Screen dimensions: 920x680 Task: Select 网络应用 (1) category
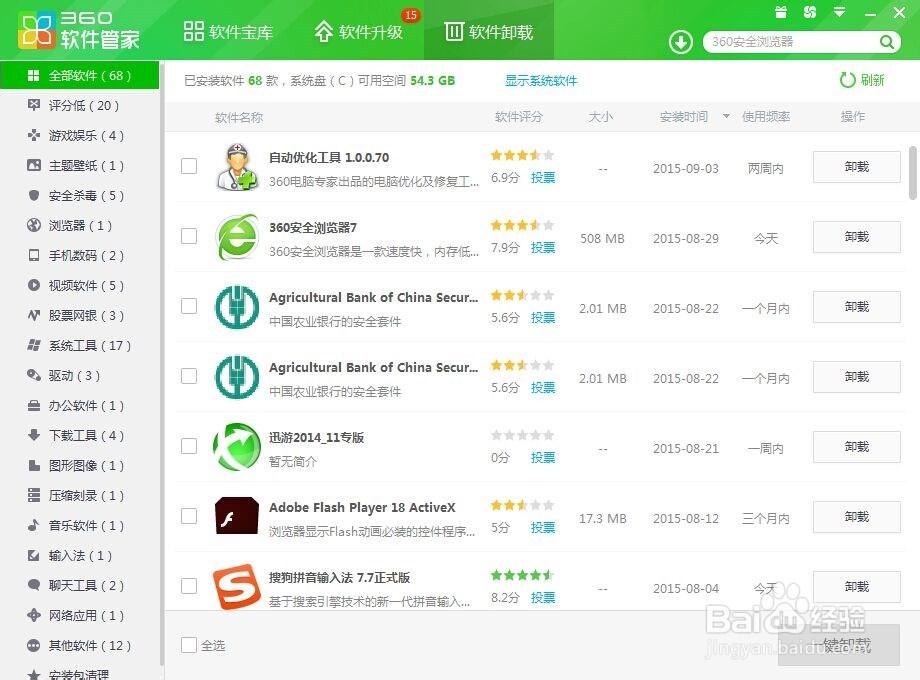pyautogui.click(x=80, y=615)
